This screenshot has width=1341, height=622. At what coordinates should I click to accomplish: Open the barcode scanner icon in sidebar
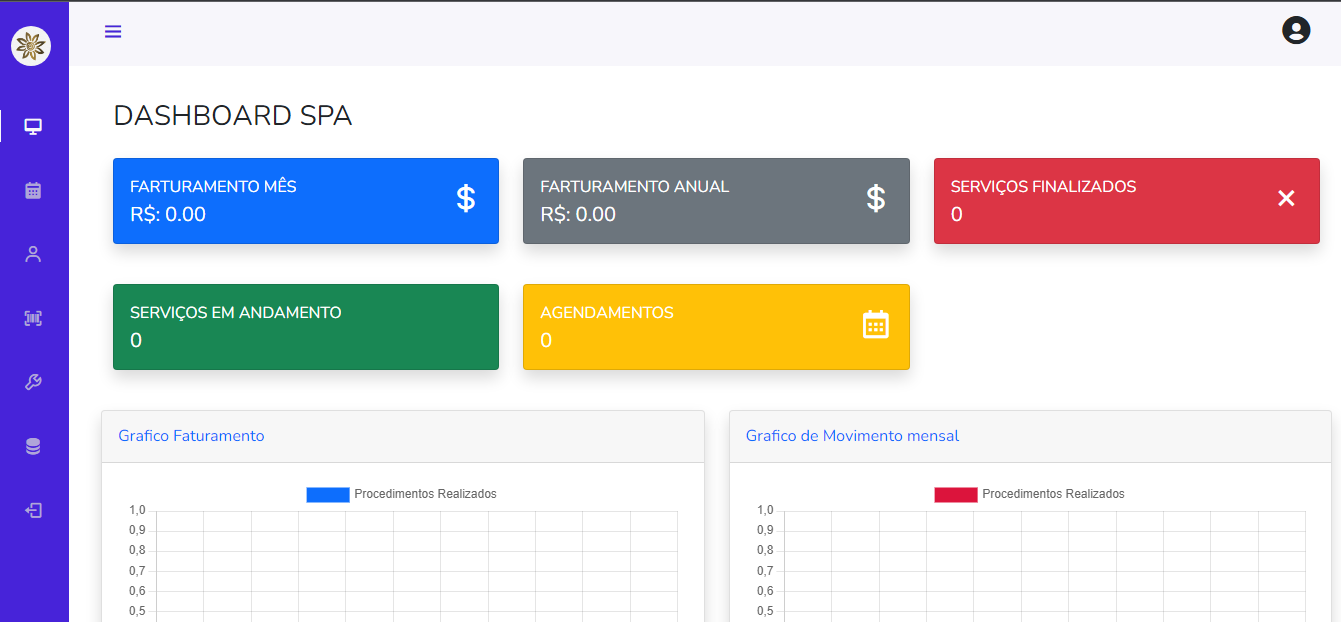coord(33,318)
